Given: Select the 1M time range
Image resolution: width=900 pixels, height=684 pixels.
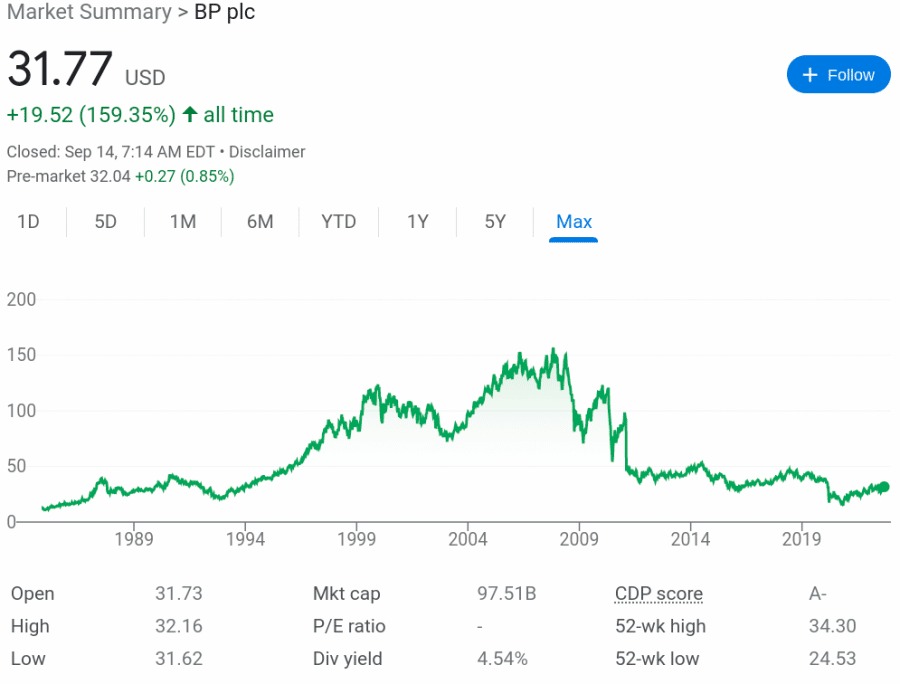Looking at the screenshot, I should (x=182, y=222).
